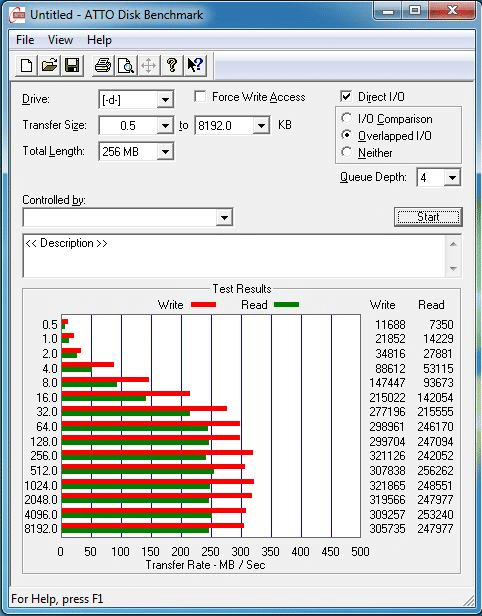Image resolution: width=482 pixels, height=616 pixels.
Task: Print results with the printer icon
Action: click(x=103, y=65)
